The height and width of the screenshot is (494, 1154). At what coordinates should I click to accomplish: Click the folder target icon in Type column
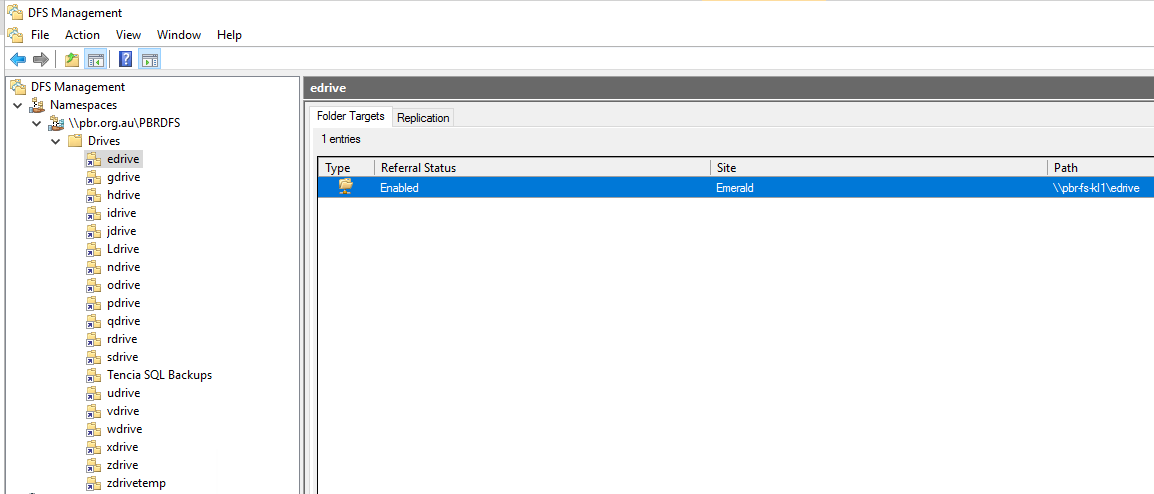coord(346,187)
